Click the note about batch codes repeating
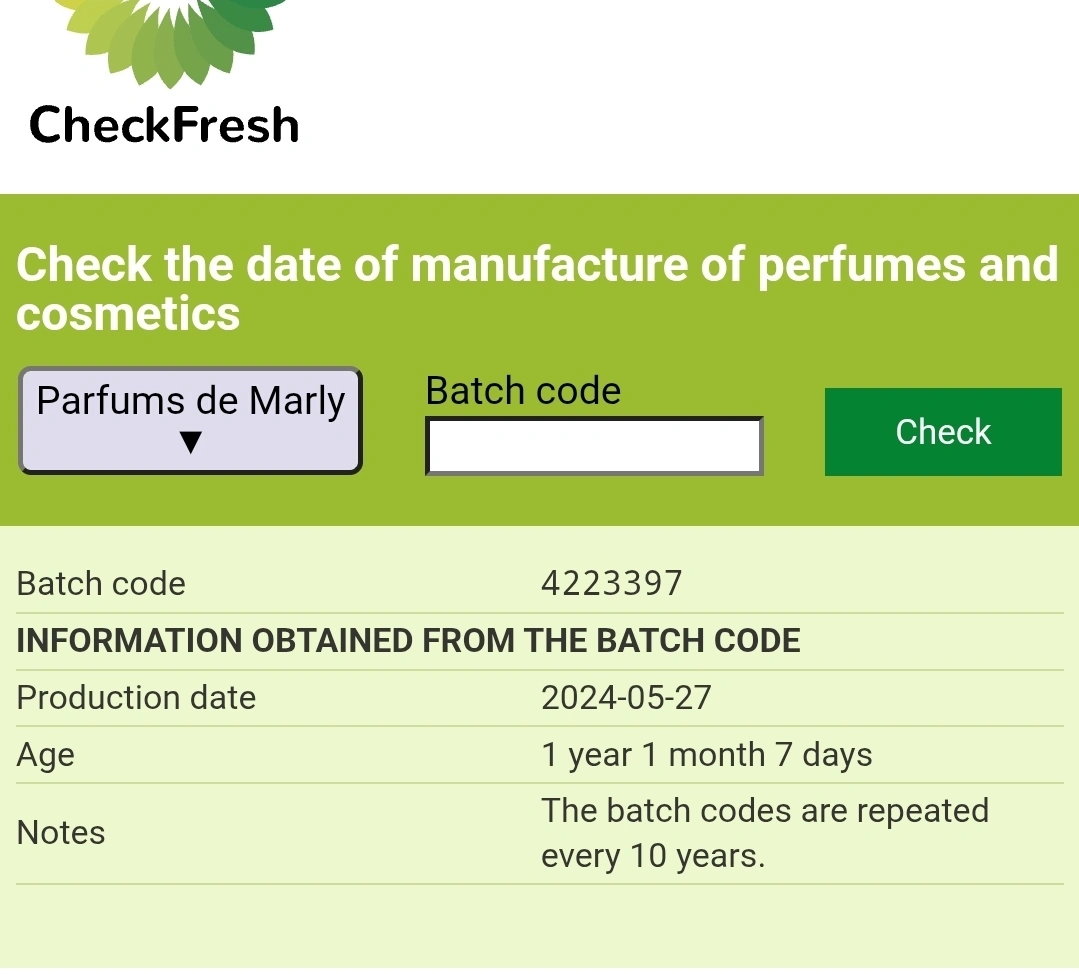 coord(765,833)
